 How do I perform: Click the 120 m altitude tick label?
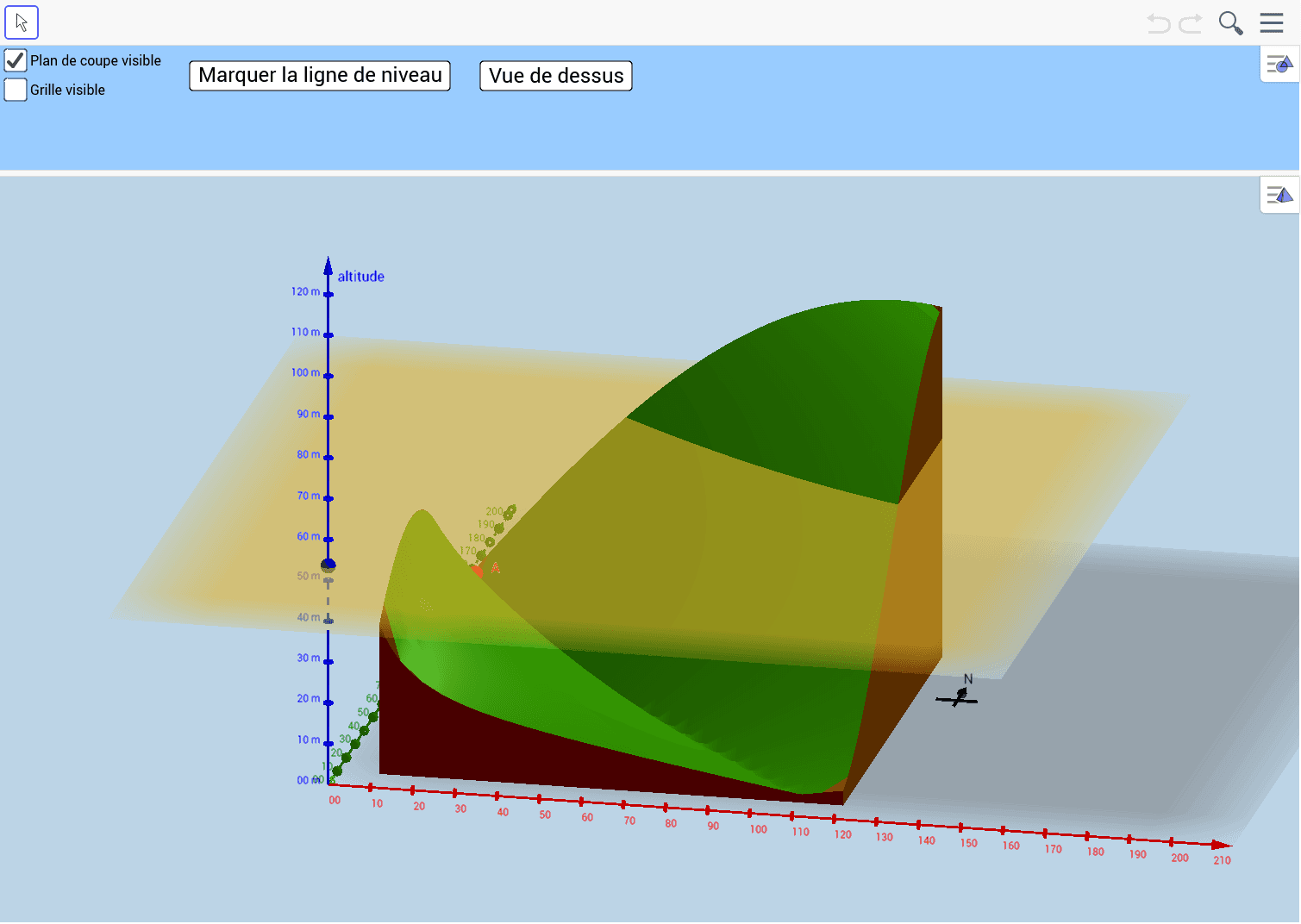305,291
